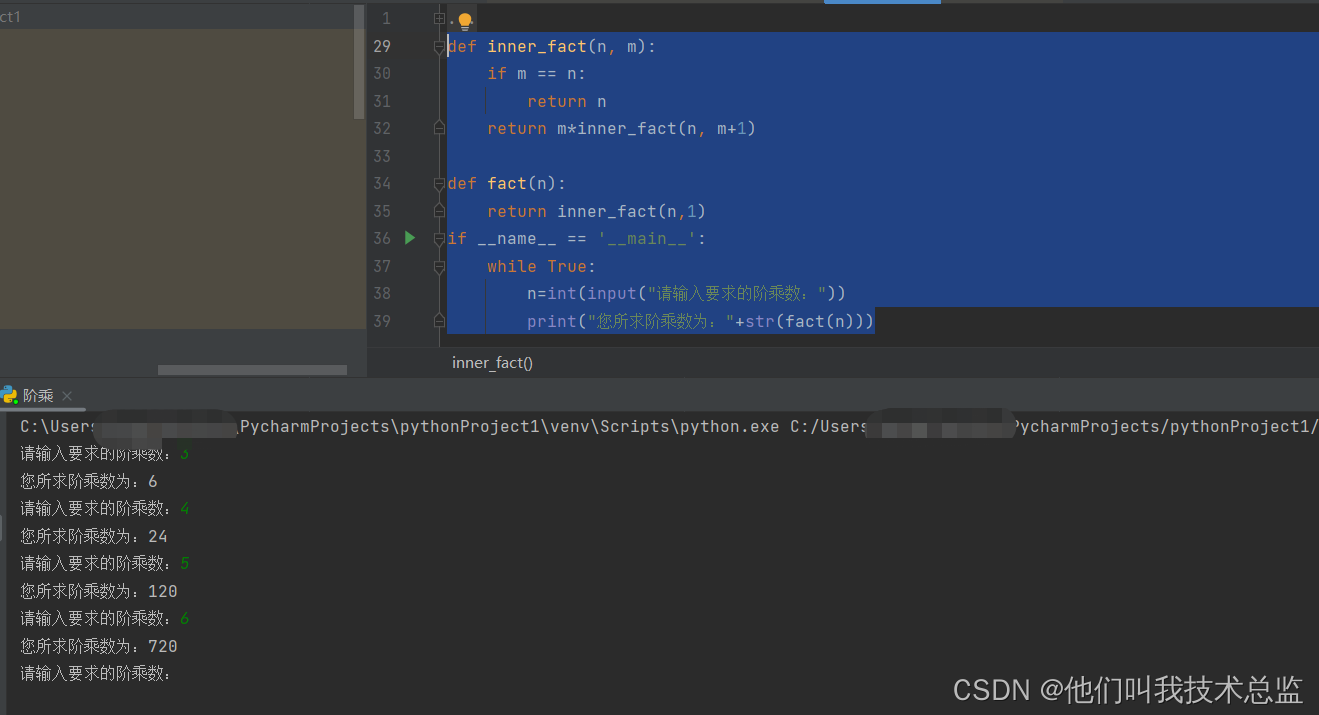Click the yellow intention light bulb icon
The image size is (1319, 715).
click(x=464, y=20)
